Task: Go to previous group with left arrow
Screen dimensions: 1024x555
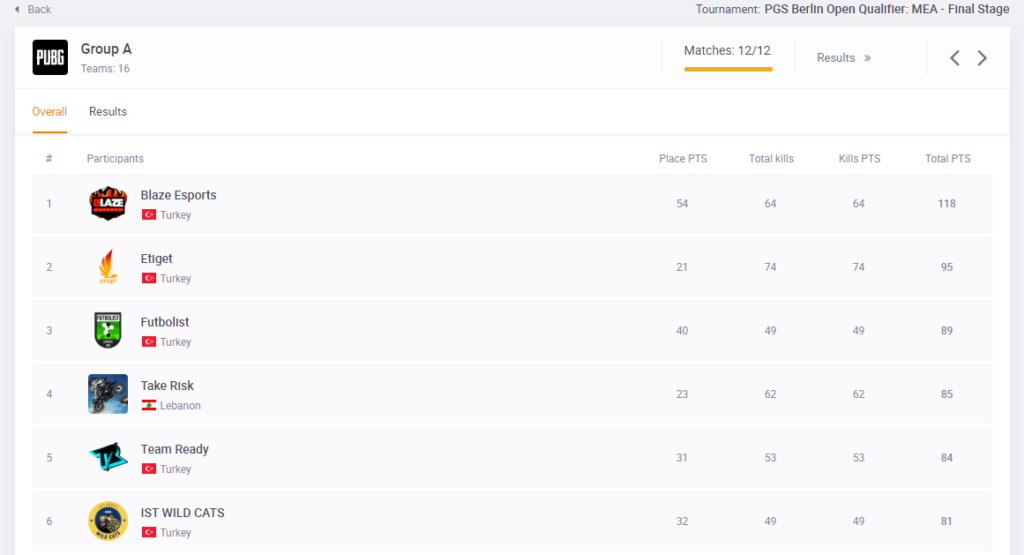Action: click(x=955, y=58)
